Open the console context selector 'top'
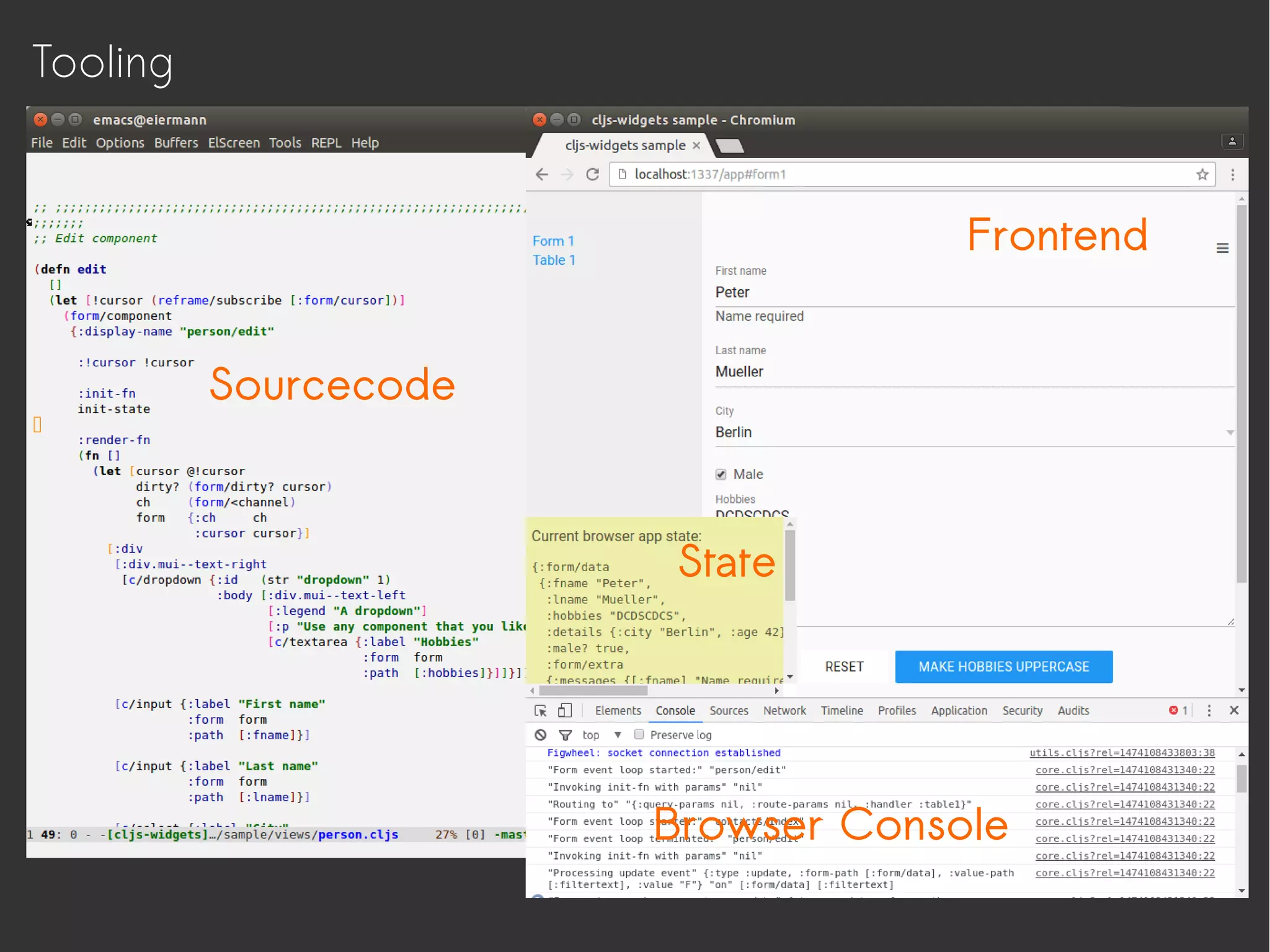Screen dimensions: 1270x952 coord(602,735)
